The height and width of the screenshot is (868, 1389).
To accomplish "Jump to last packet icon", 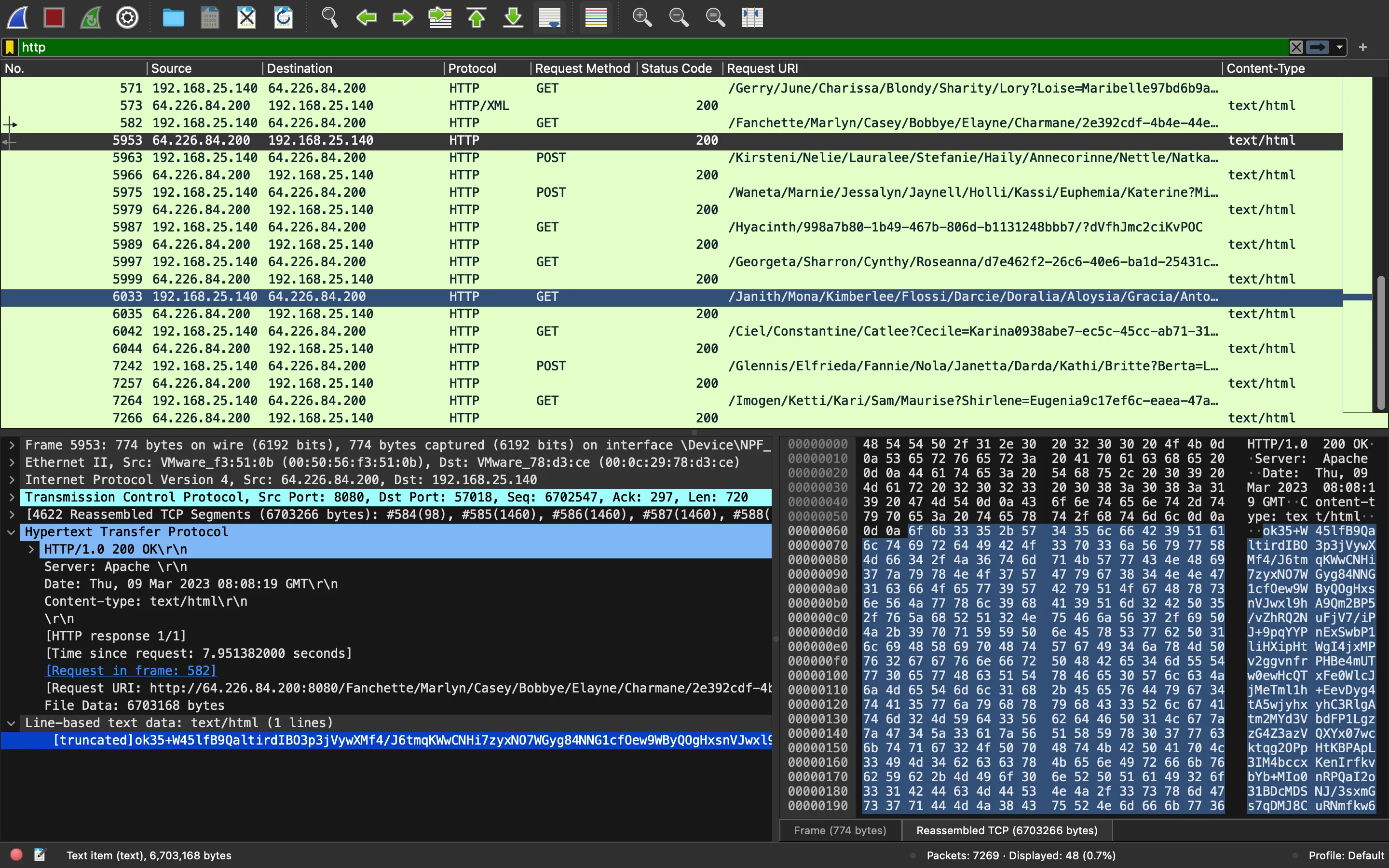I will [x=513, y=17].
